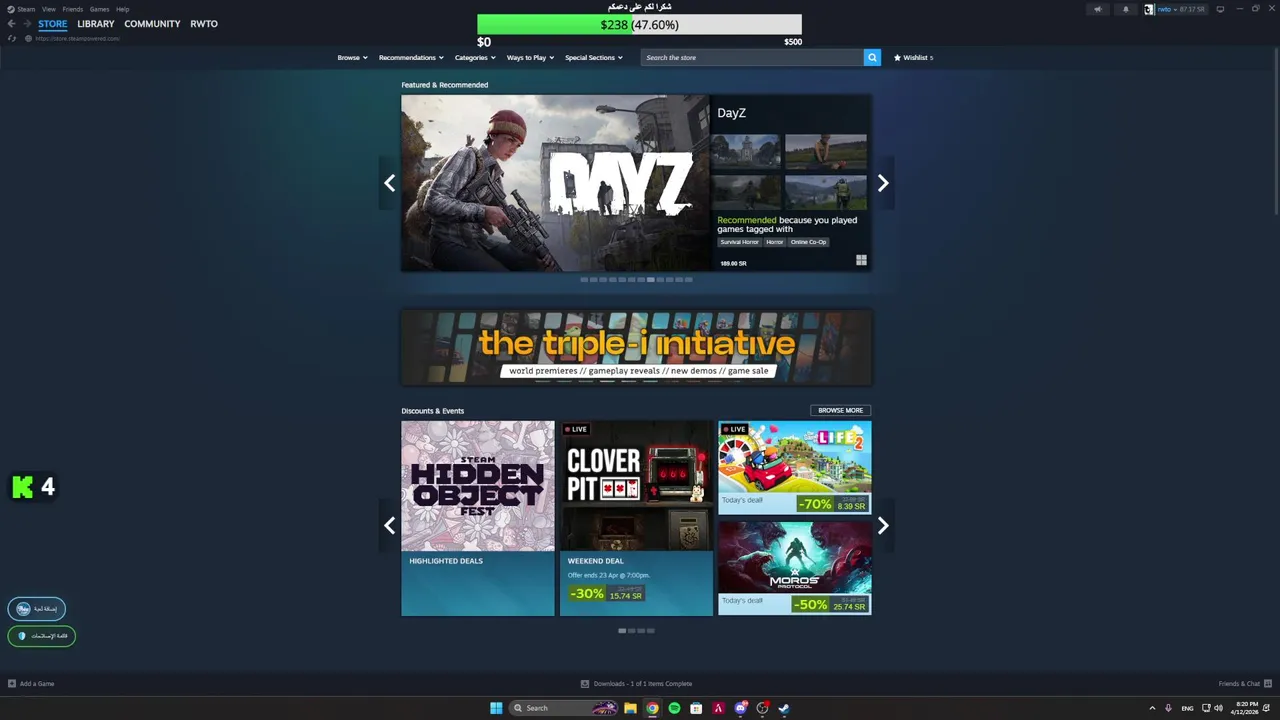Open Downloads status in bottom bar
1280x720 pixels.
coord(636,684)
